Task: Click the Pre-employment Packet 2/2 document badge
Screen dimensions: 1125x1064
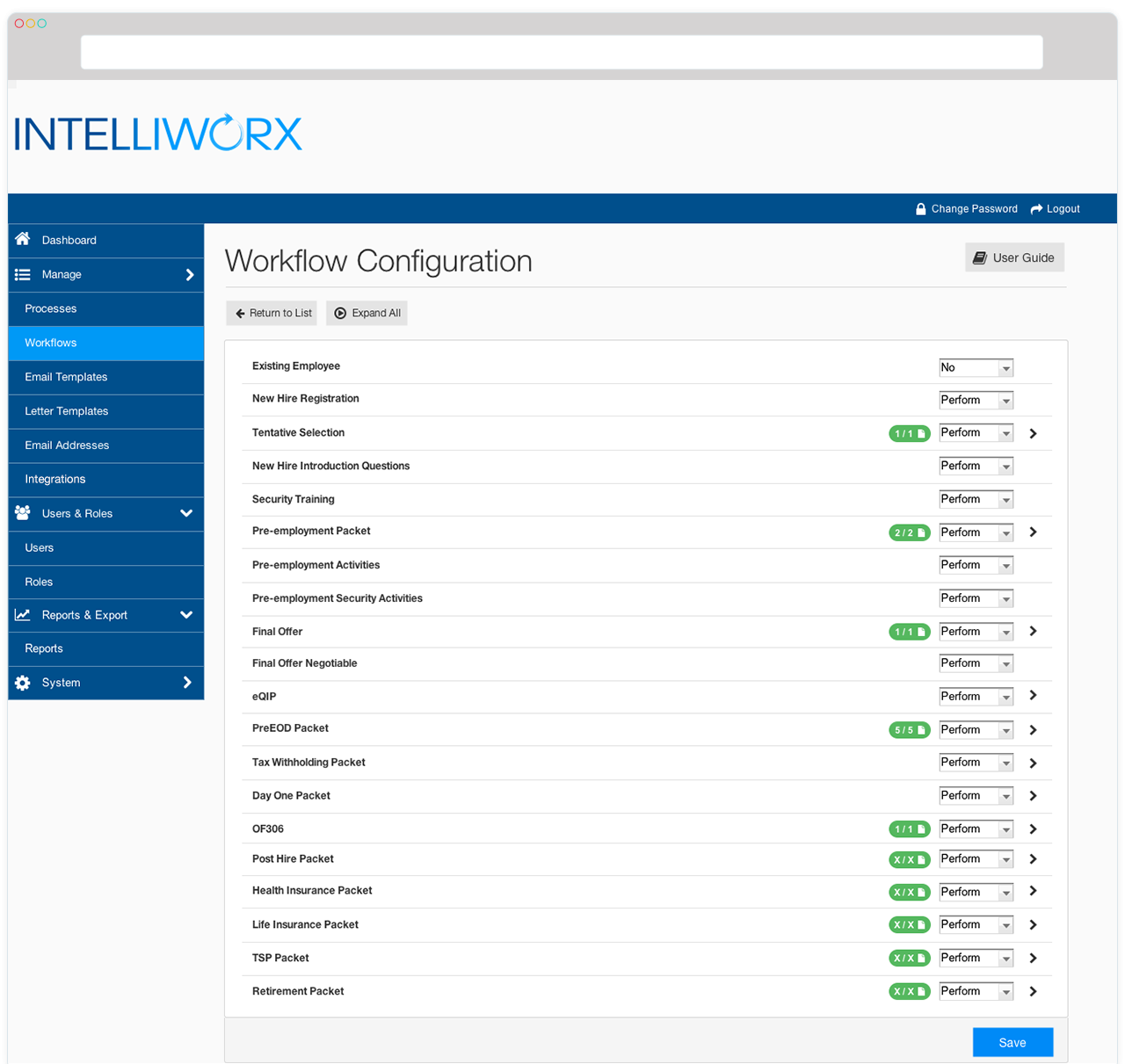Action: 910,532
